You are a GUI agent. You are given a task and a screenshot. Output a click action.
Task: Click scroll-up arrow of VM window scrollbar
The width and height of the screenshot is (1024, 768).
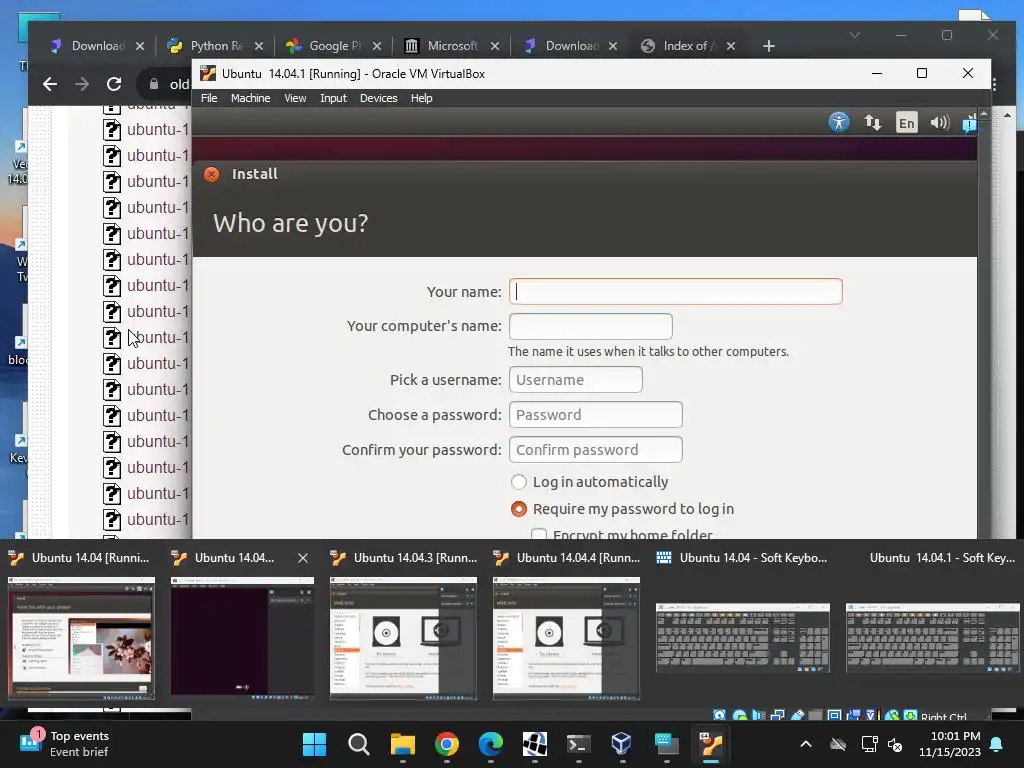[x=984, y=114]
